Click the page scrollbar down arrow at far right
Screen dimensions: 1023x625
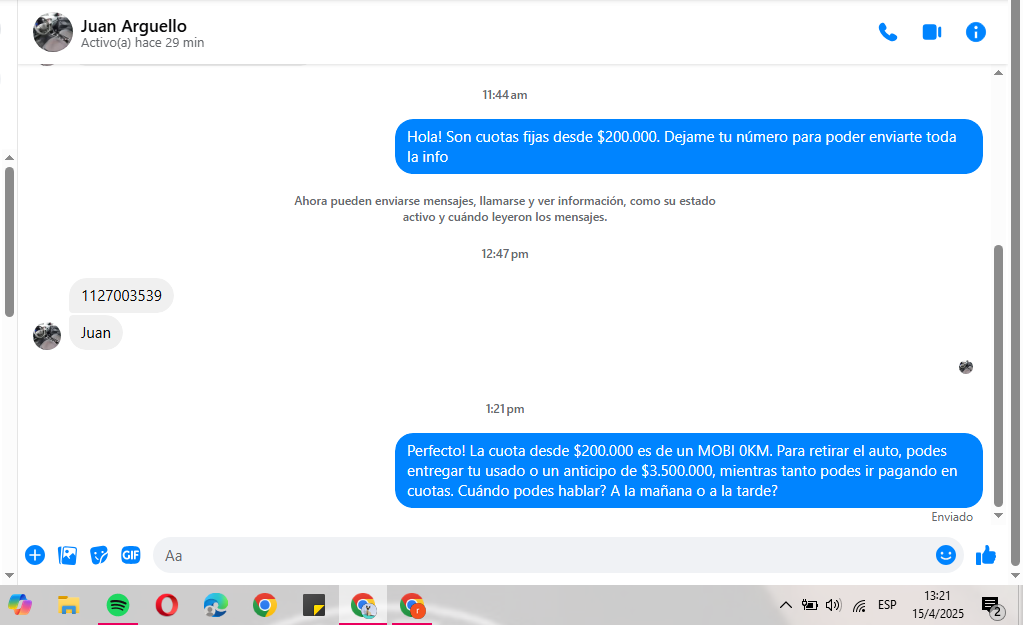click(1015, 575)
